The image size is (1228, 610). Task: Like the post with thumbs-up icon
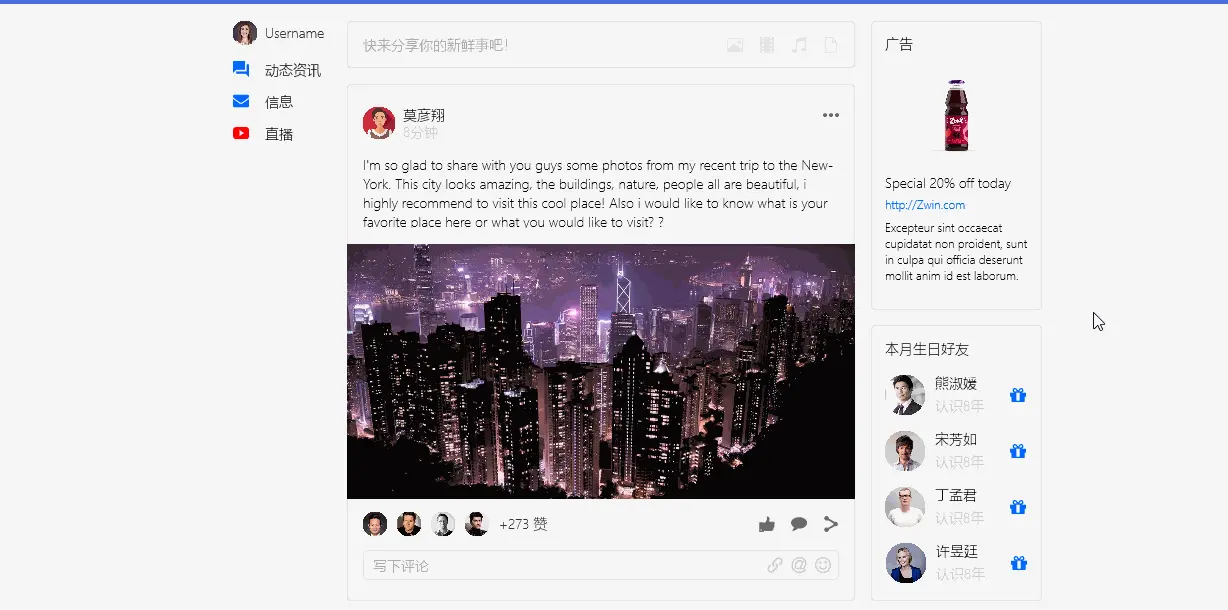coord(767,524)
